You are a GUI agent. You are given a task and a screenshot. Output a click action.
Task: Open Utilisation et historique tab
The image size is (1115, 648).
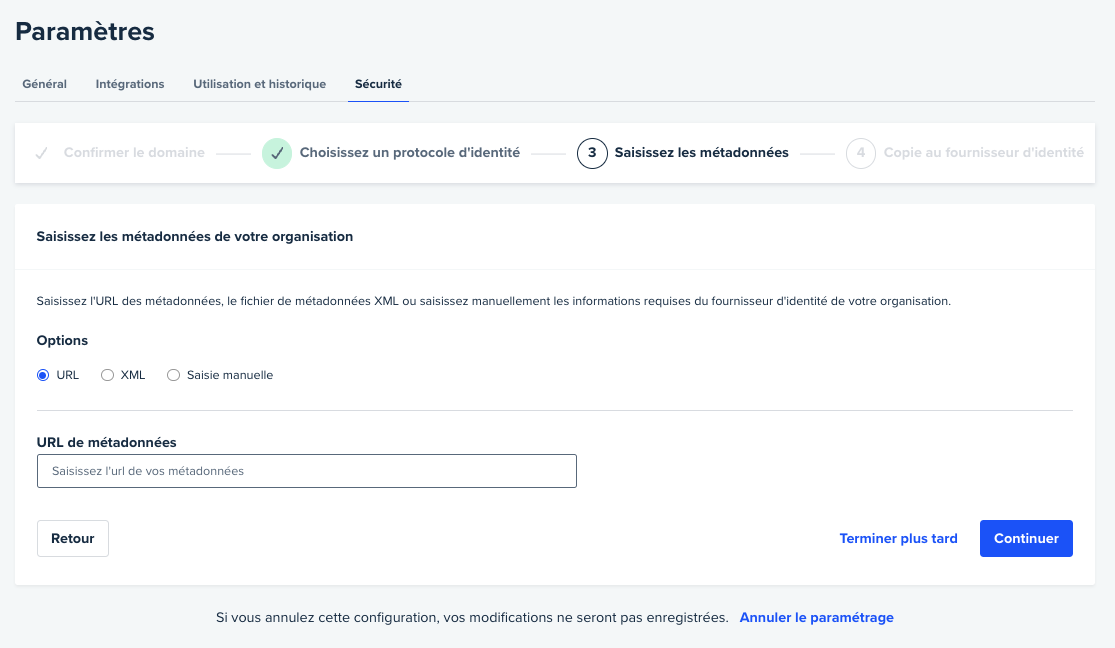[260, 84]
